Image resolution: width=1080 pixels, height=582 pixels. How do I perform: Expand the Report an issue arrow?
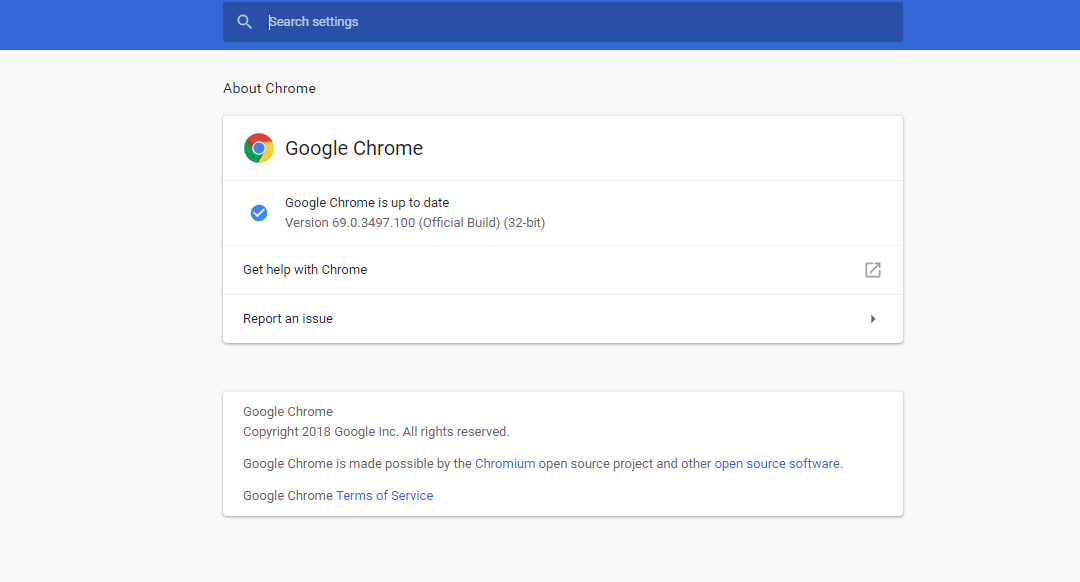click(x=873, y=319)
